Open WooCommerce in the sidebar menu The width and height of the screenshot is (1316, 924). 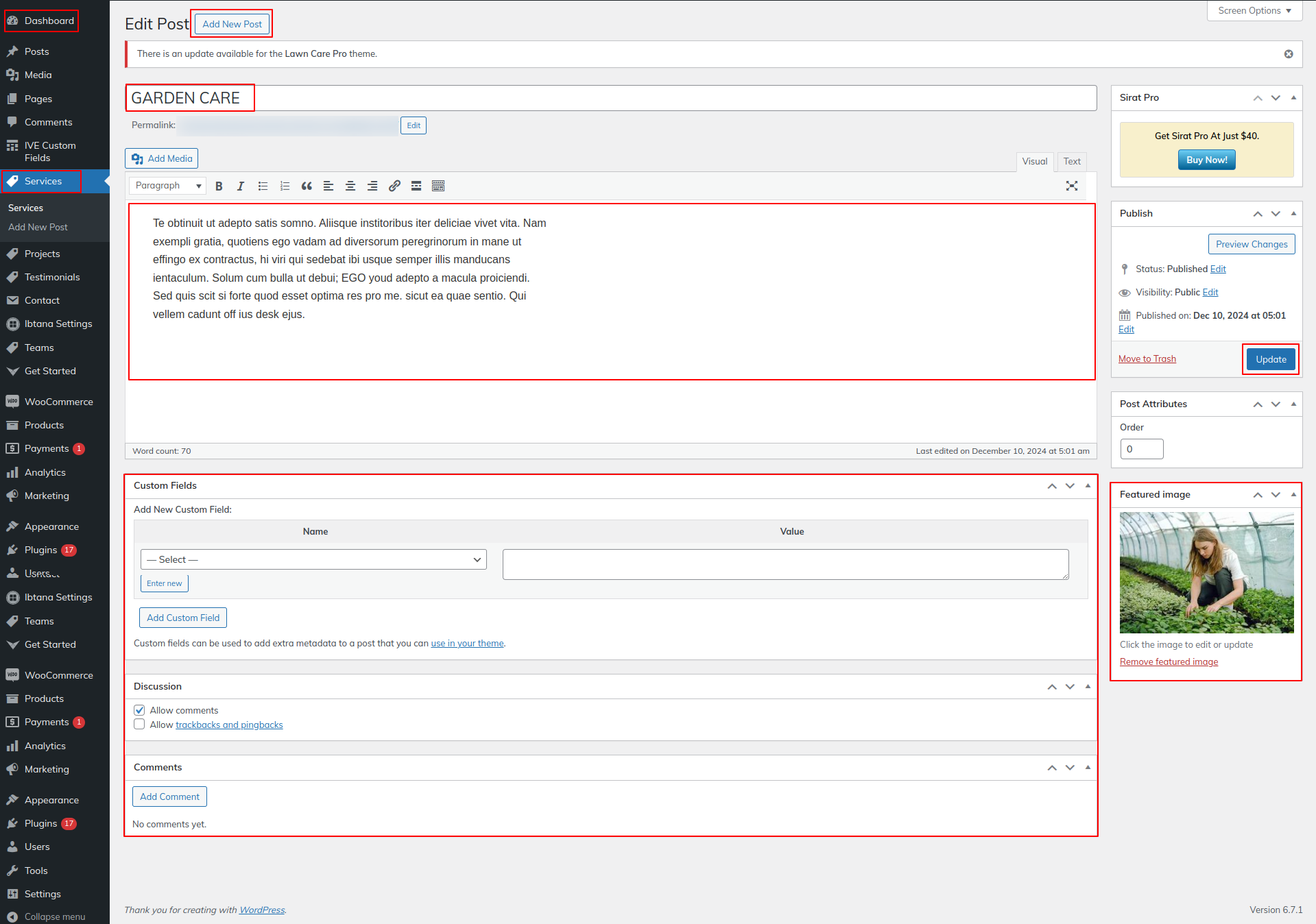(x=58, y=402)
